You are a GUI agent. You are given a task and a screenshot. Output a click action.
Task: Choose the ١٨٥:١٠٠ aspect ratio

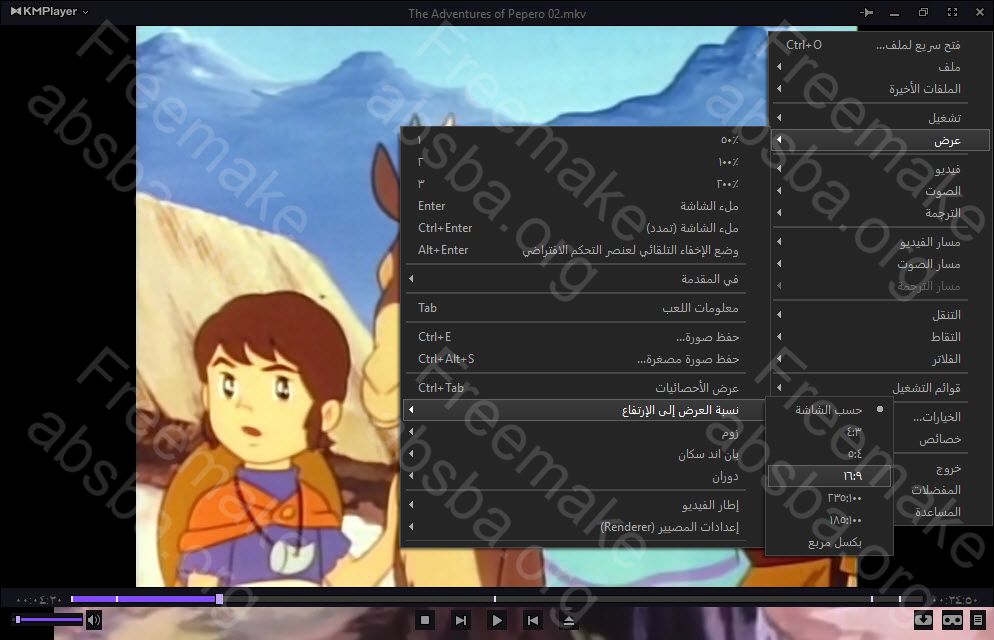click(829, 520)
